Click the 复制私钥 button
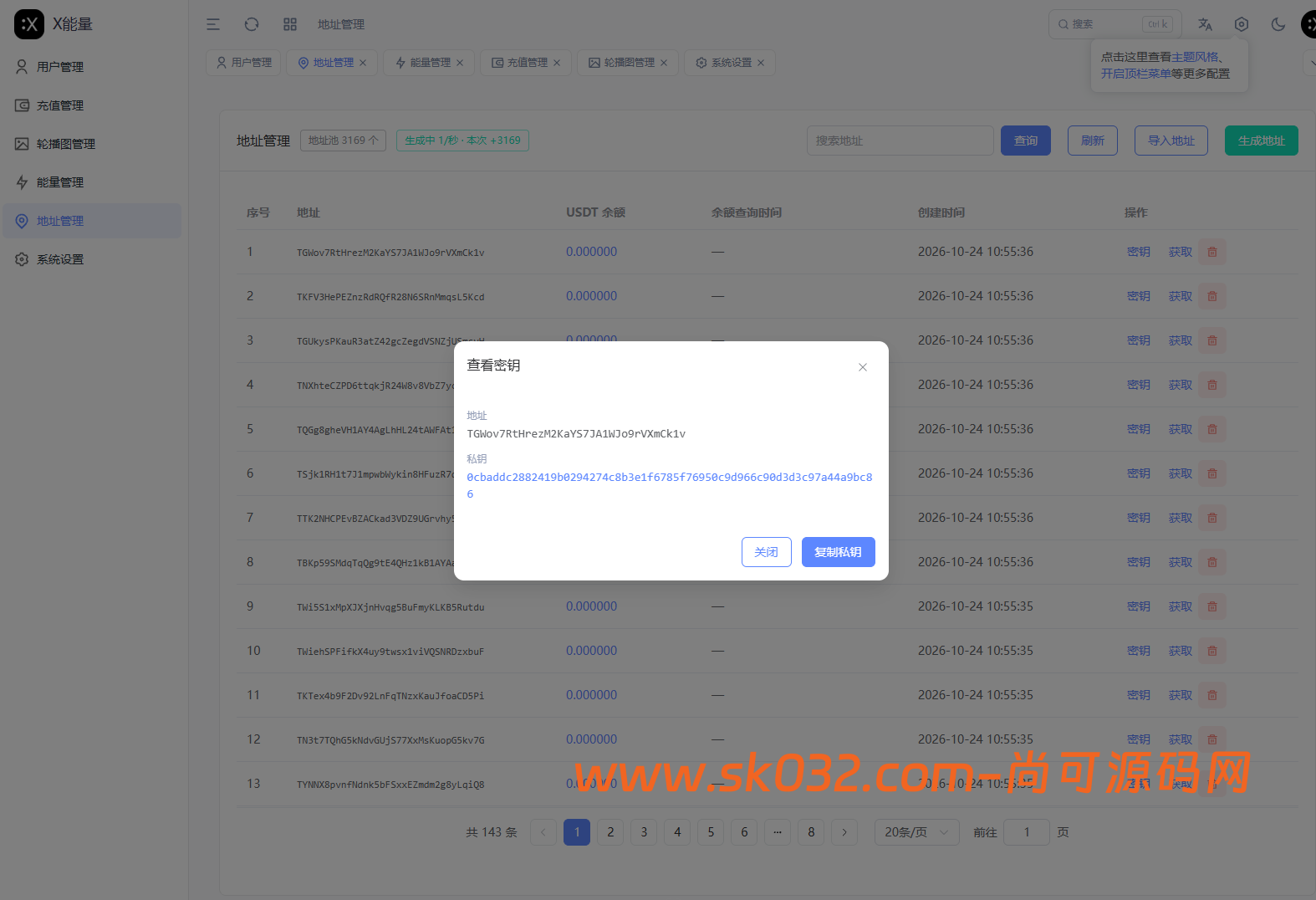1316x900 pixels. [839, 552]
